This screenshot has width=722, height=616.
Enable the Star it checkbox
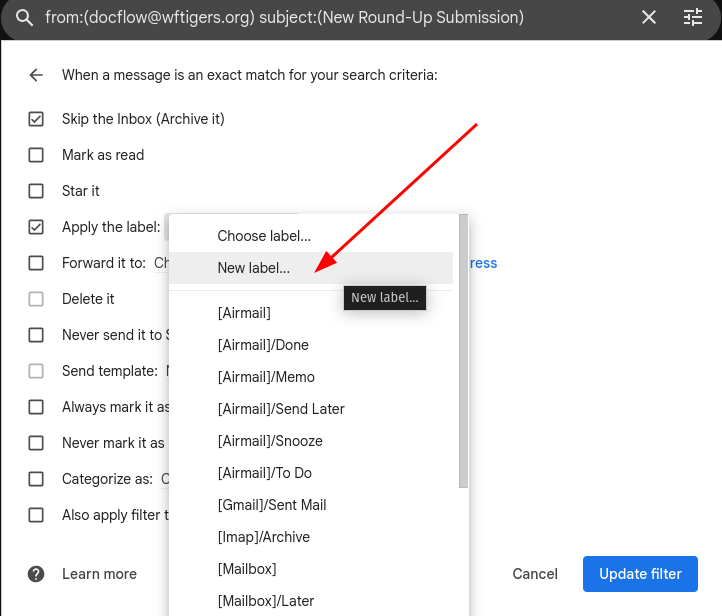pyautogui.click(x=36, y=191)
